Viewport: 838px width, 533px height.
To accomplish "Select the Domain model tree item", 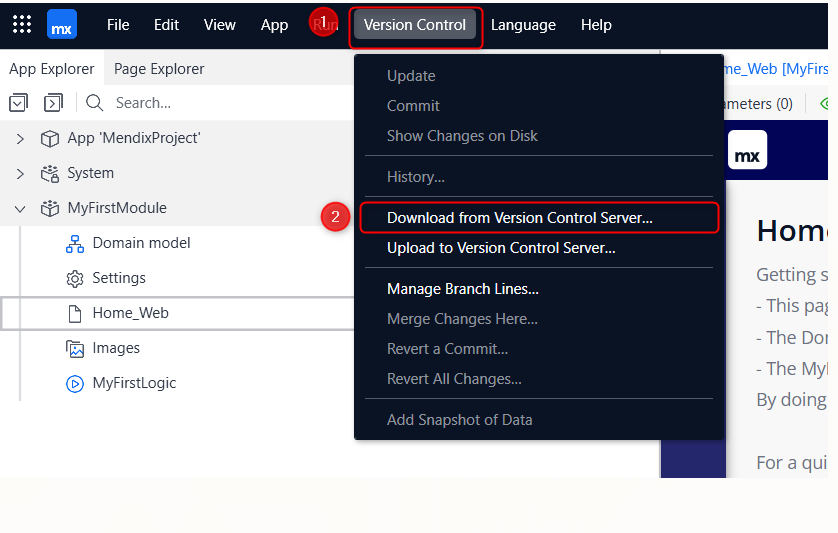I will tap(141, 243).
